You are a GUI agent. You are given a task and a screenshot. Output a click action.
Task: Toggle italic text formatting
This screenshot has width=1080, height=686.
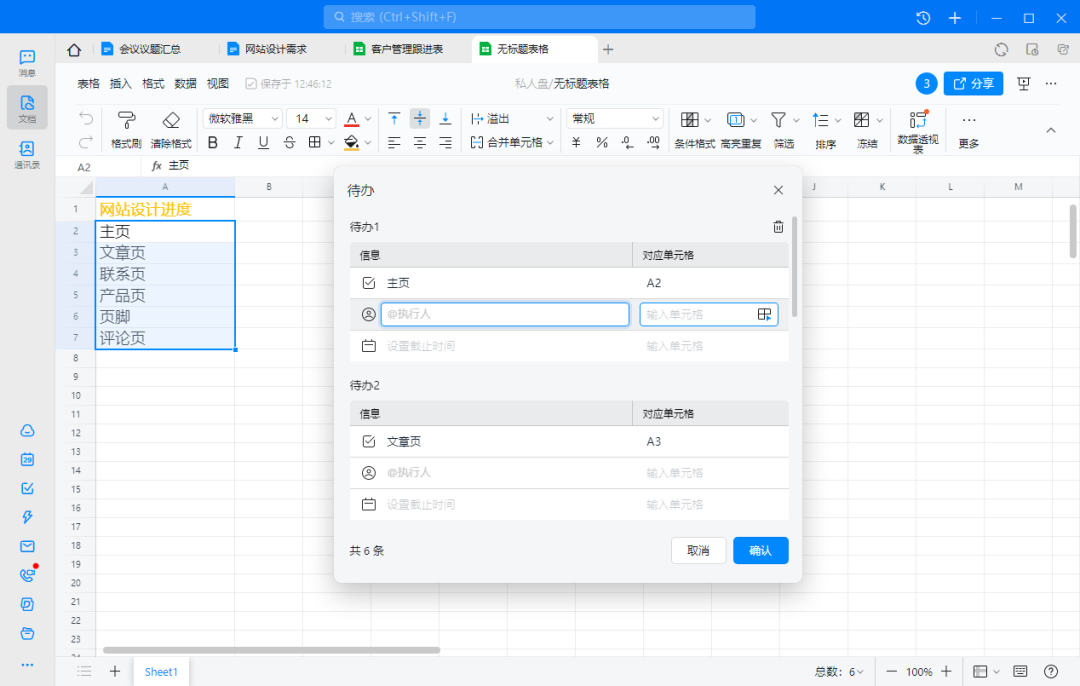coord(238,143)
